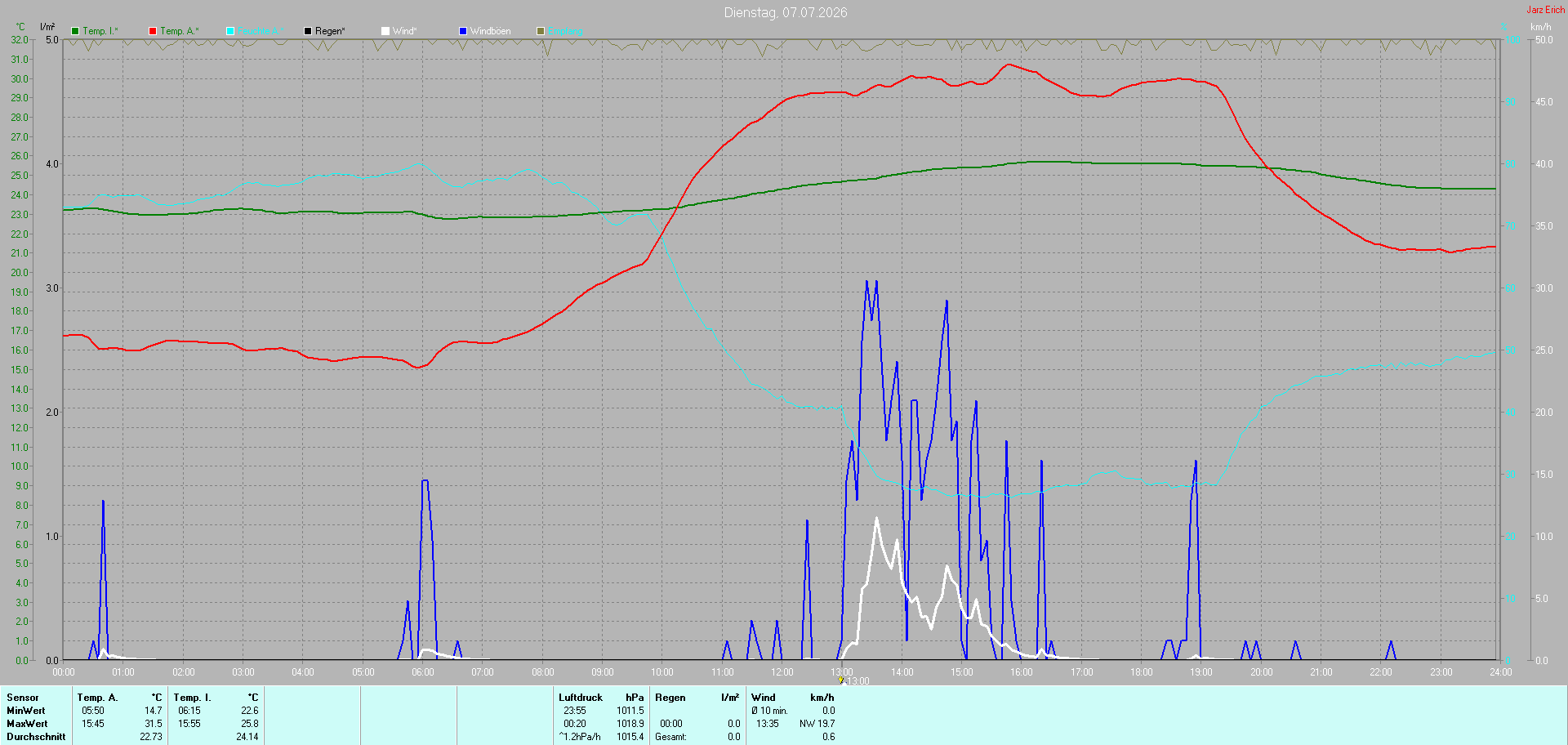Click the maximum pressure value '1018.9'
The height and width of the screenshot is (745, 1568).
(x=630, y=724)
